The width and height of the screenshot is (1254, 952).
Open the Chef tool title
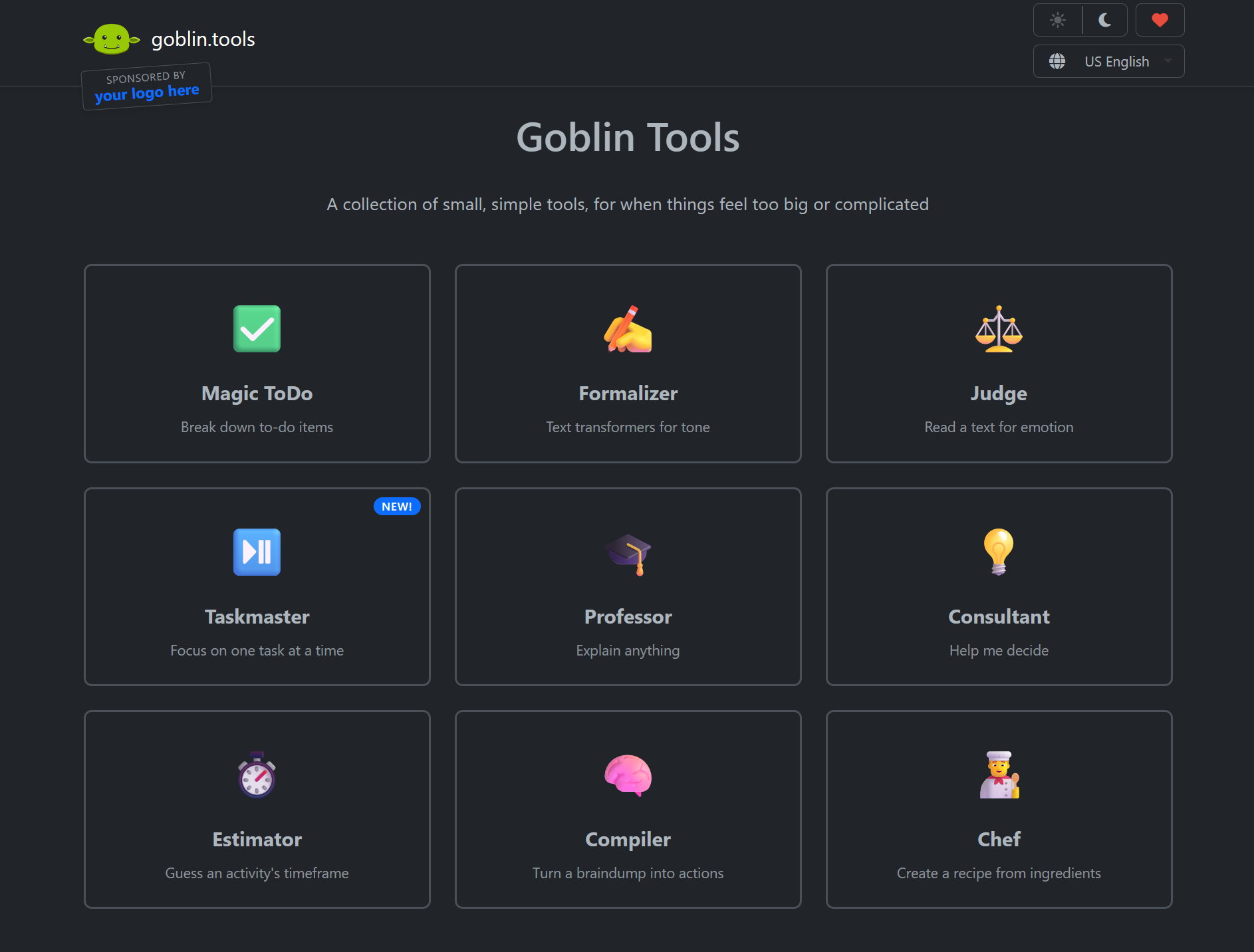(x=999, y=839)
